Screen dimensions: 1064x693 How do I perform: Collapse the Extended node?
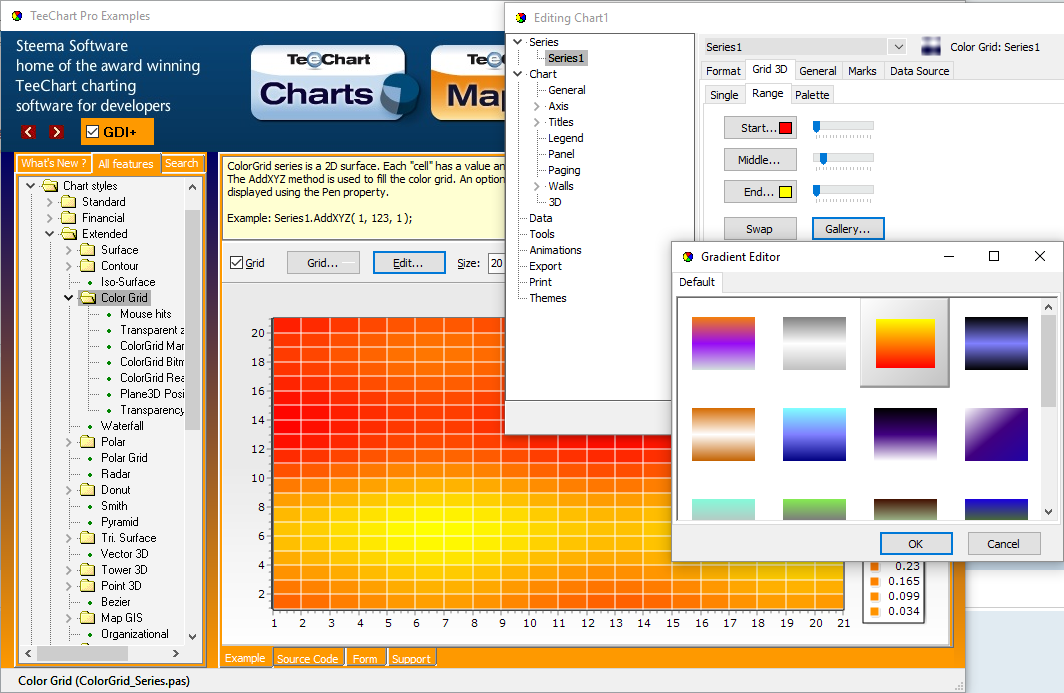(x=49, y=233)
